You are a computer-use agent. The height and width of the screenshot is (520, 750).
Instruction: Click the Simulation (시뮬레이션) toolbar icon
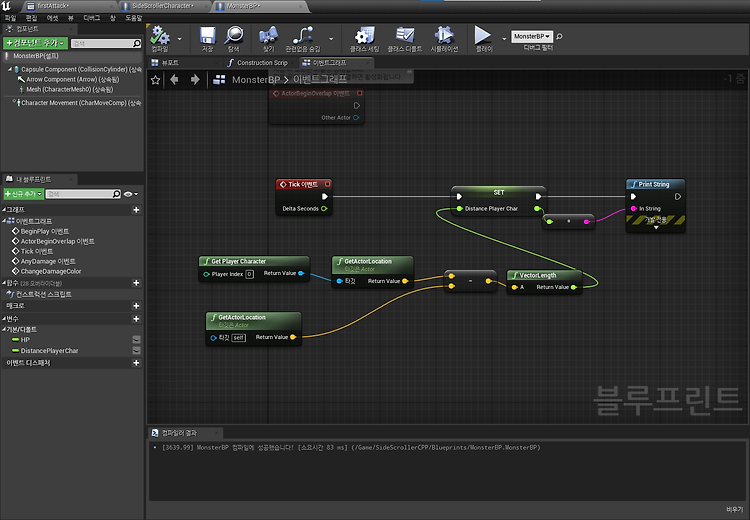pyautogui.click(x=444, y=35)
